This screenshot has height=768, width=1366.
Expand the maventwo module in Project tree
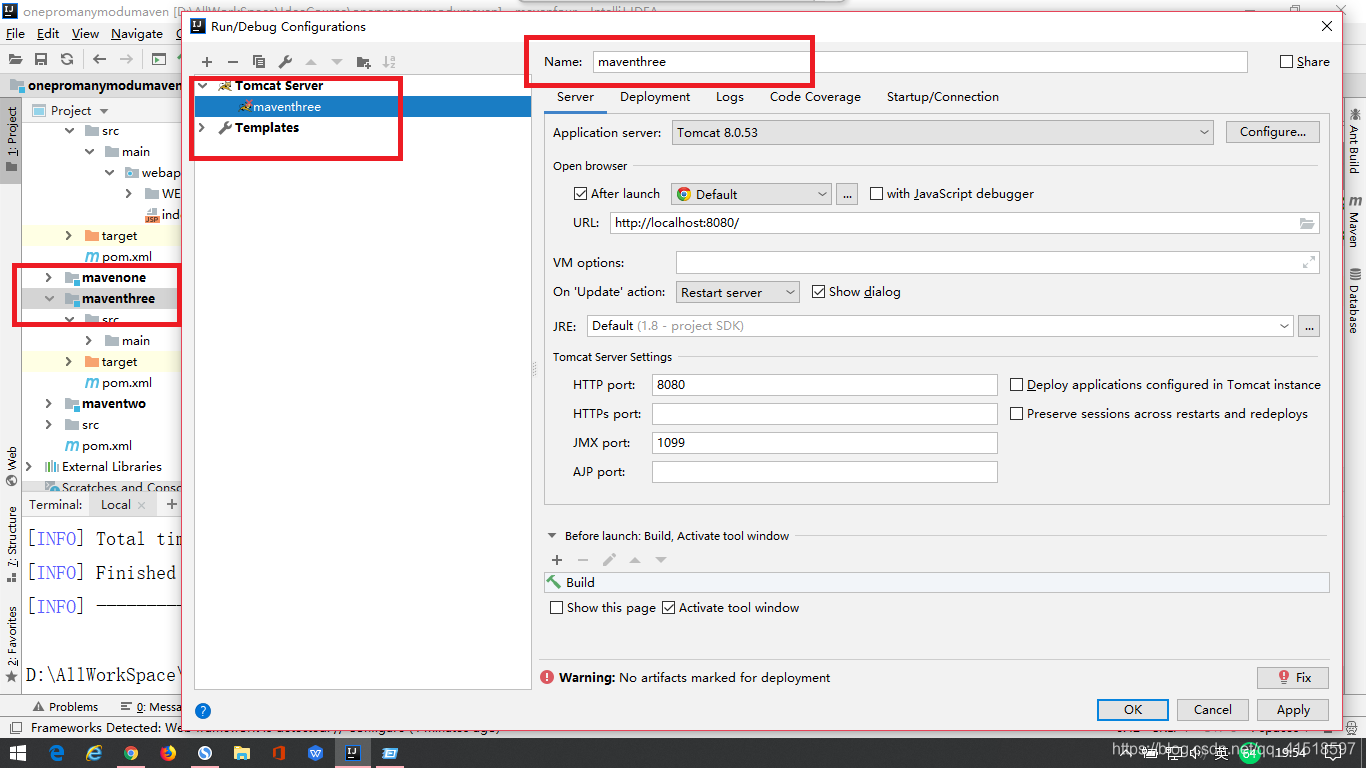click(49, 404)
